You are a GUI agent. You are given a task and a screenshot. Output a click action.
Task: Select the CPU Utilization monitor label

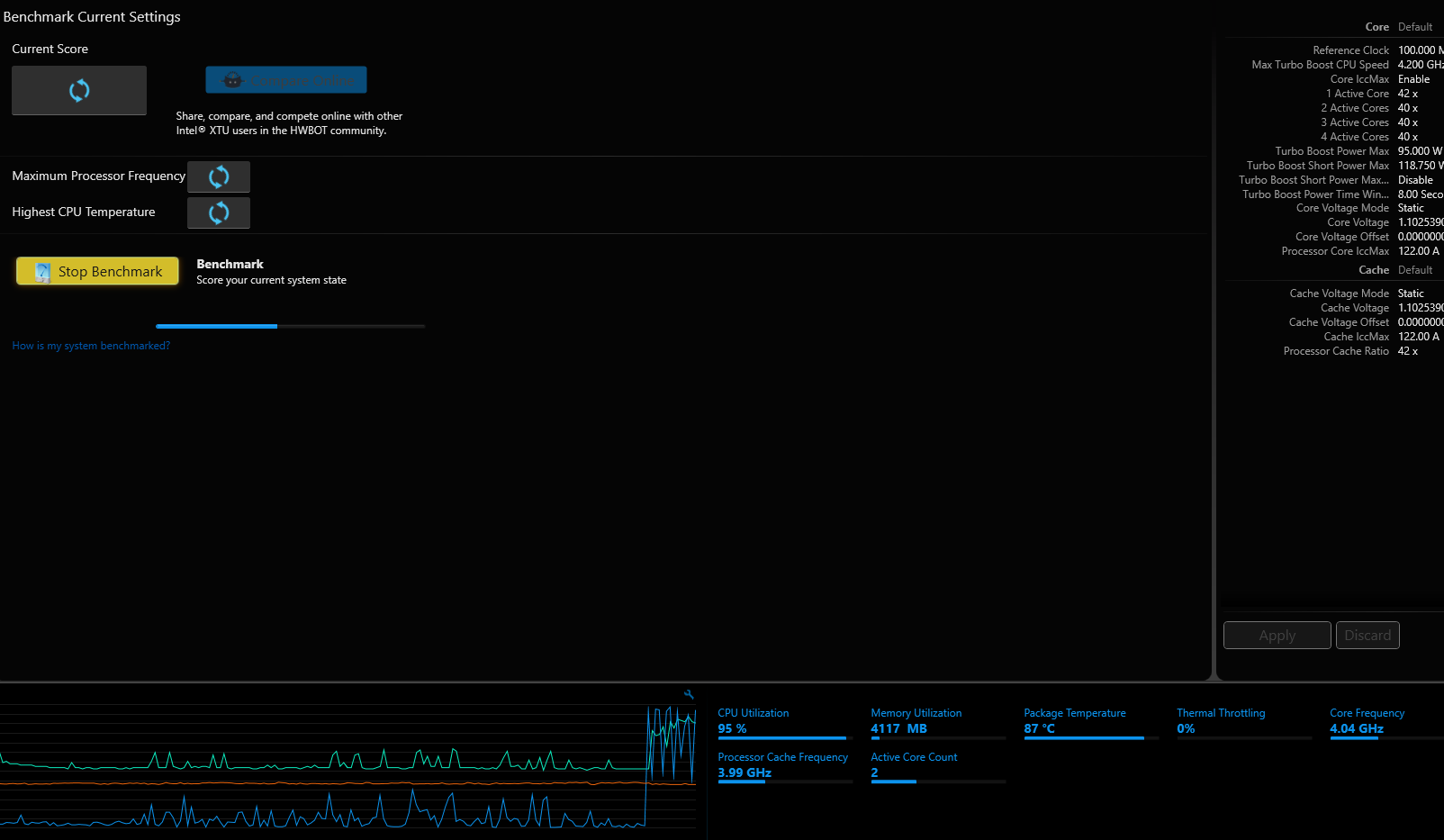[754, 713]
